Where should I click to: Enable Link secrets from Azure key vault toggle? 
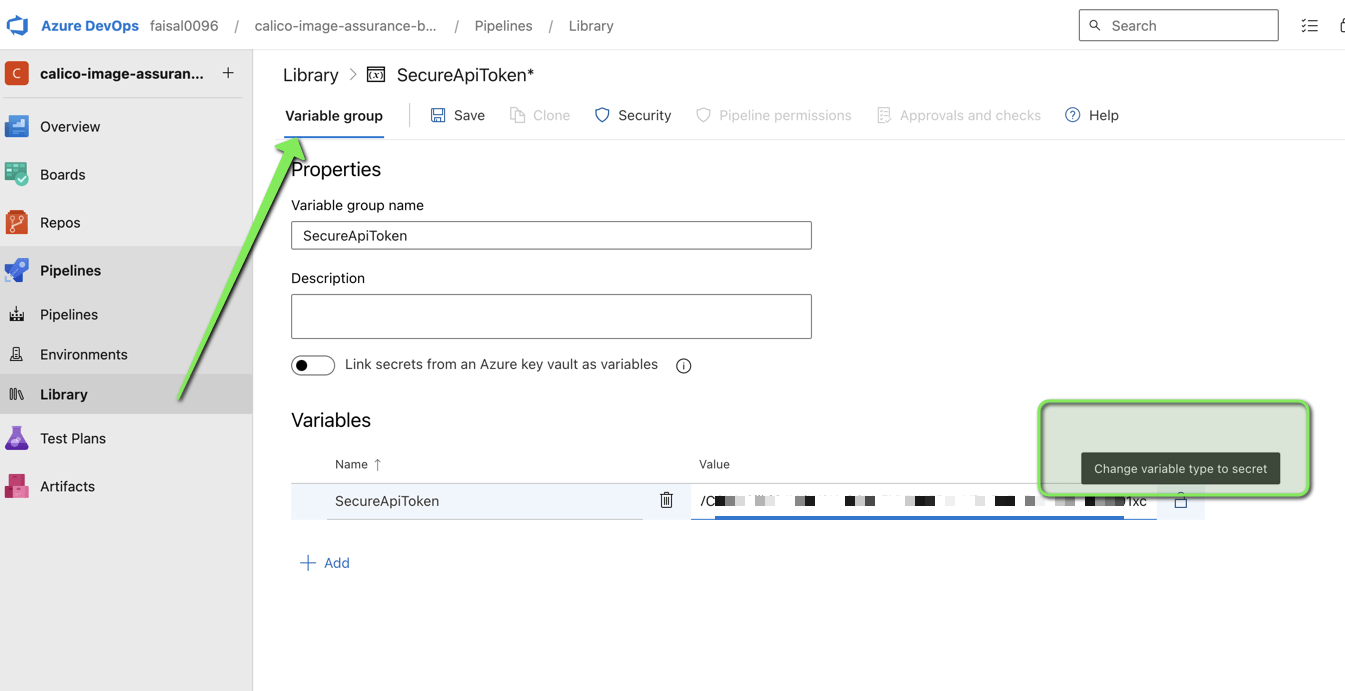[x=313, y=365]
